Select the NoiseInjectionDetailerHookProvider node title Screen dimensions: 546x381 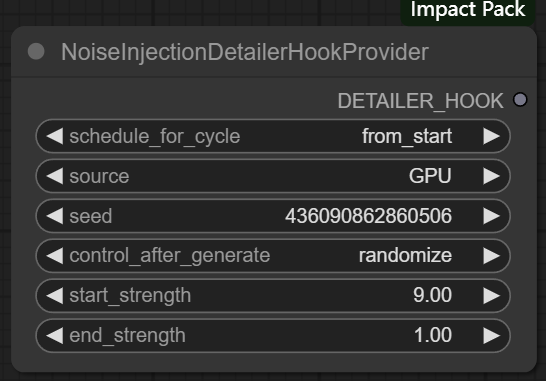[x=245, y=52]
